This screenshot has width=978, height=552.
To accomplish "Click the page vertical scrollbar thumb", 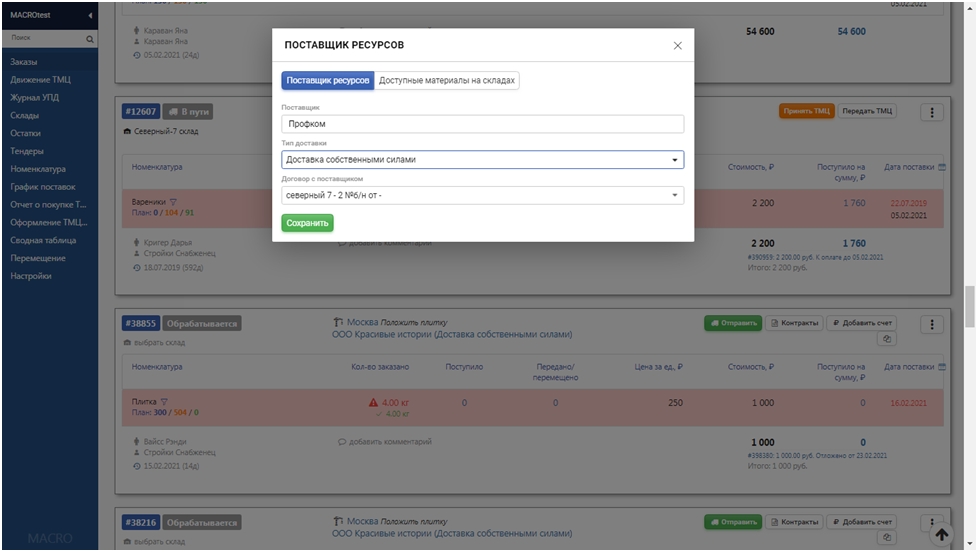I will click(969, 306).
